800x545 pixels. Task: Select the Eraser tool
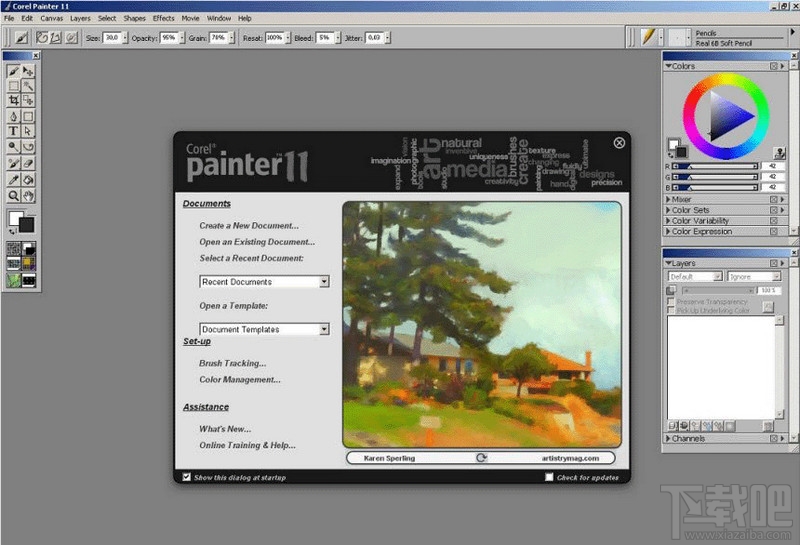click(x=28, y=163)
